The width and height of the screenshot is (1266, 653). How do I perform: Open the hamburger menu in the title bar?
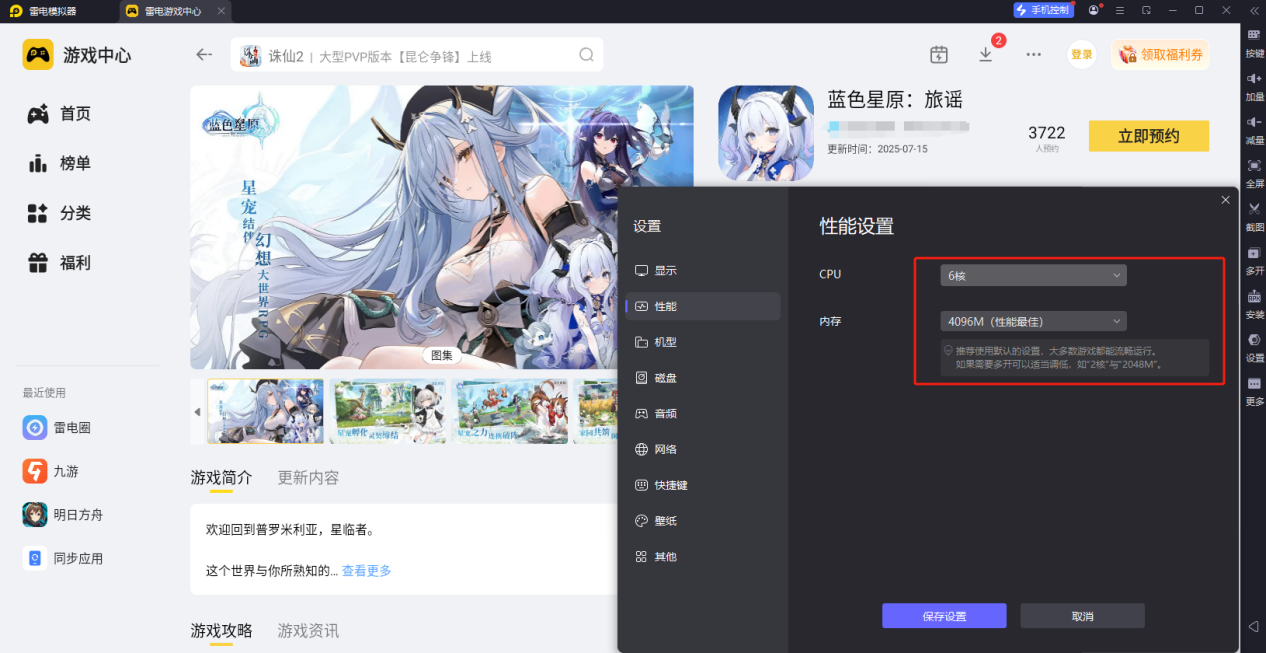point(1121,10)
